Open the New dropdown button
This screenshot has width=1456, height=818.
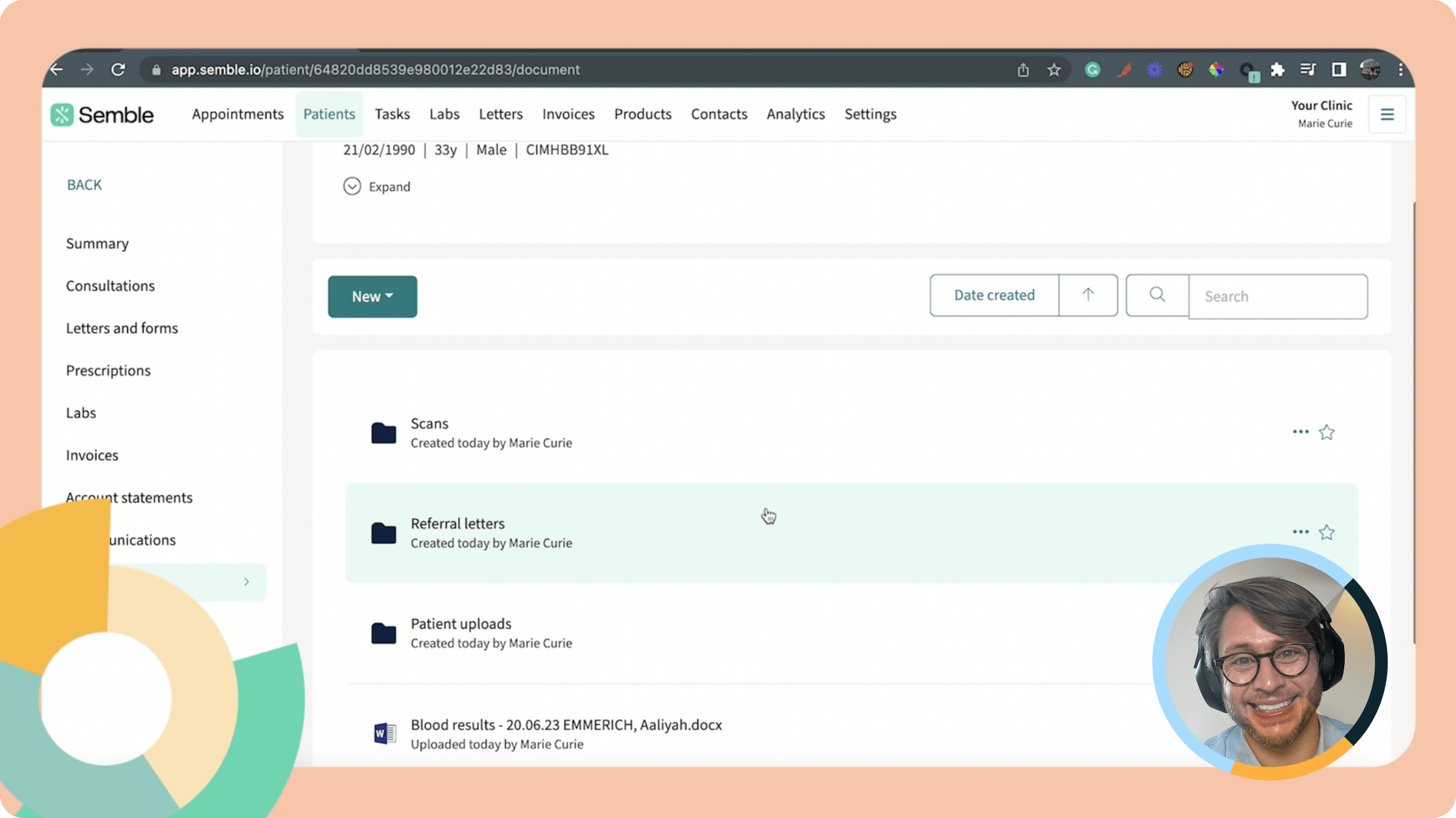(373, 297)
